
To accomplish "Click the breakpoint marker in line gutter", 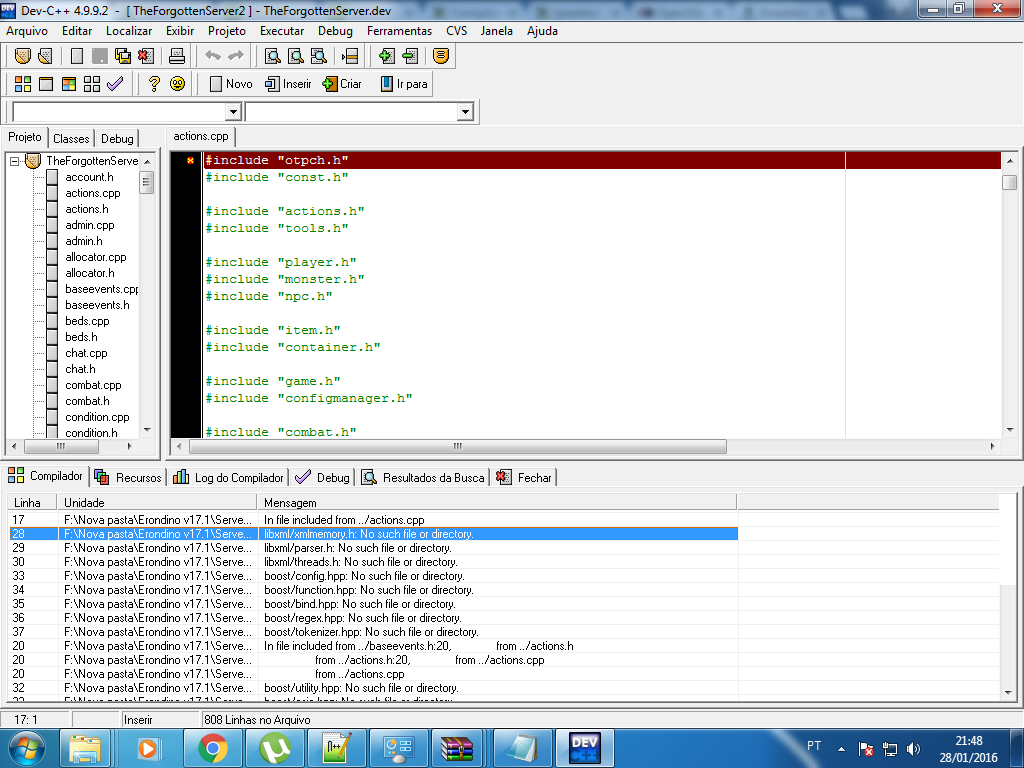I will click(190, 160).
